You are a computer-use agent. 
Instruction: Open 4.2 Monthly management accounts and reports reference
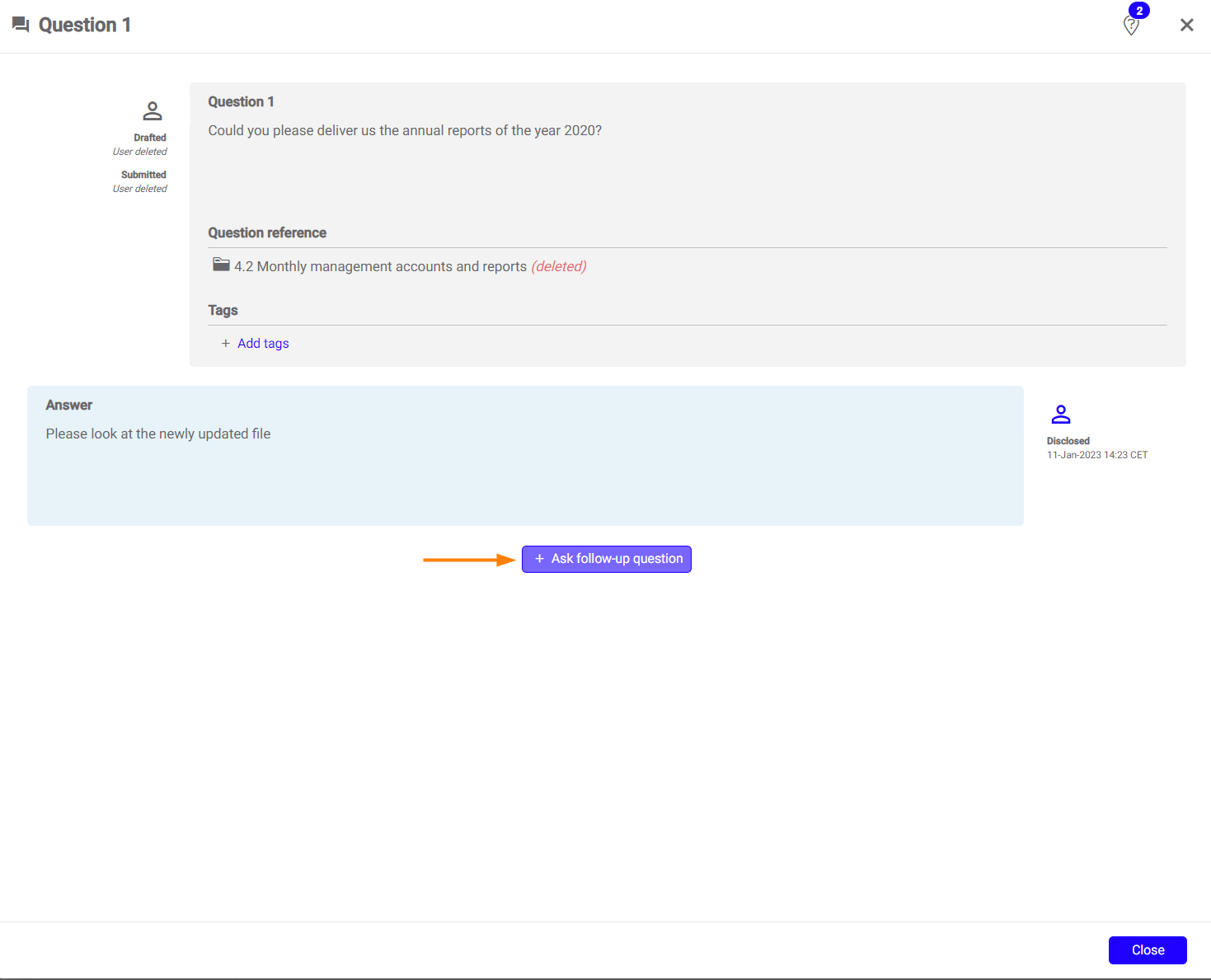[x=380, y=266]
